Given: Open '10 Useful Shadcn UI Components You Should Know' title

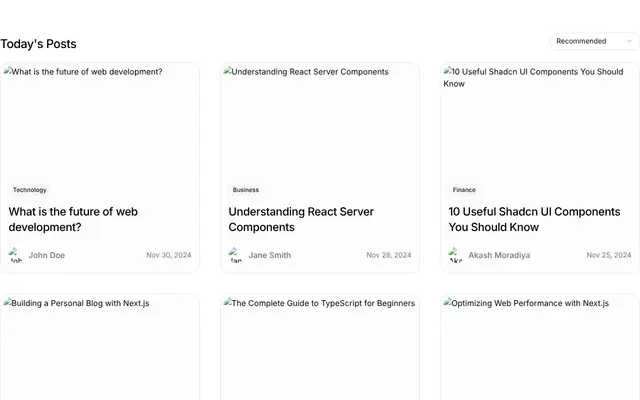Looking at the screenshot, I should [534, 219].
